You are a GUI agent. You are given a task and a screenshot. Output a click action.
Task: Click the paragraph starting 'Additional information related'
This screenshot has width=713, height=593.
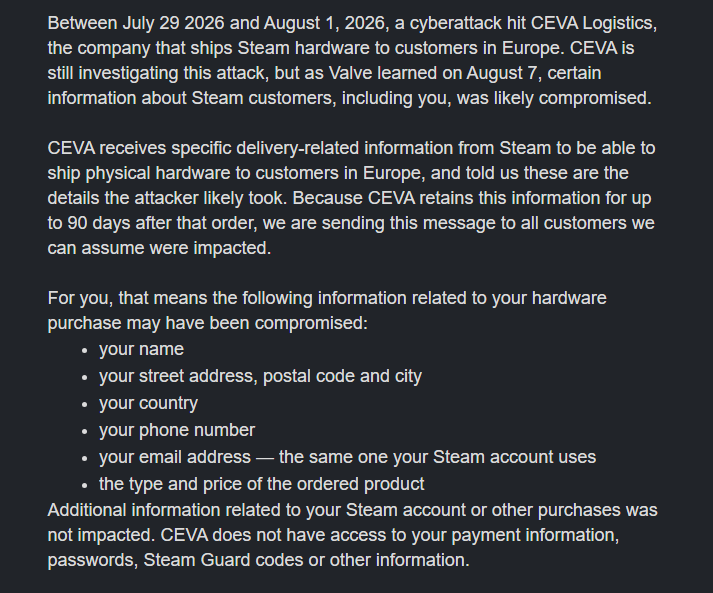[352, 535]
